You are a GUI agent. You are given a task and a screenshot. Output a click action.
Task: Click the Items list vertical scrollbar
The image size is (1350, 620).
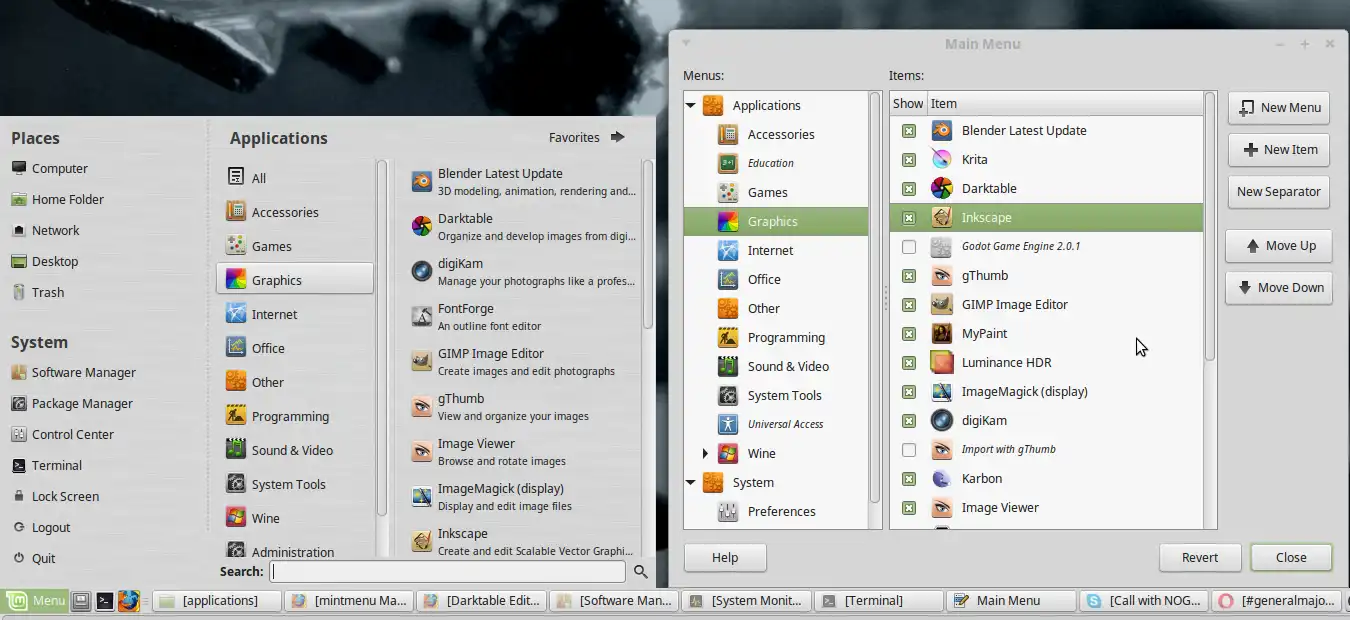pyautogui.click(x=1210, y=228)
